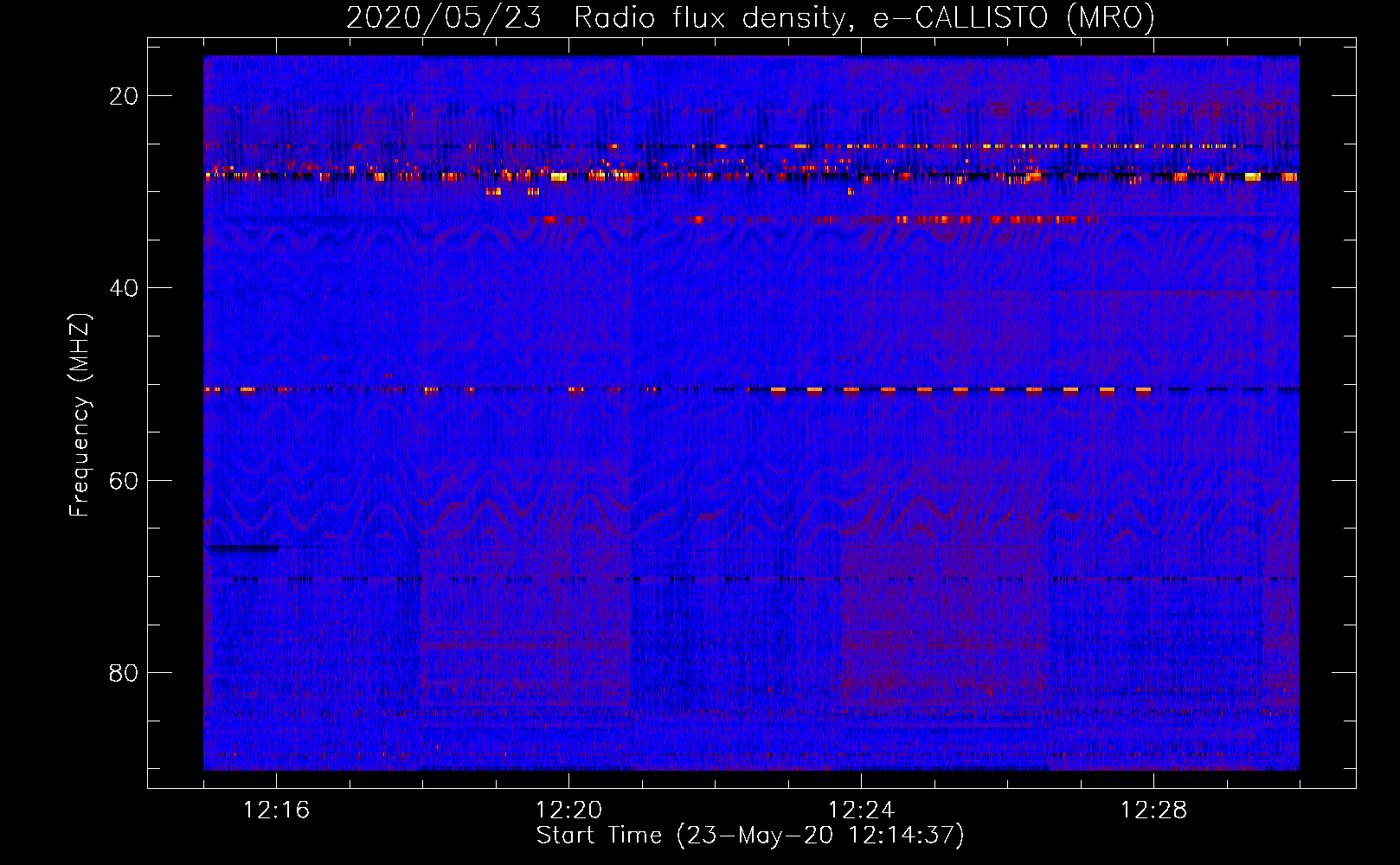Click the 12:16 time axis label
This screenshot has height=865, width=1400.
coord(276,811)
